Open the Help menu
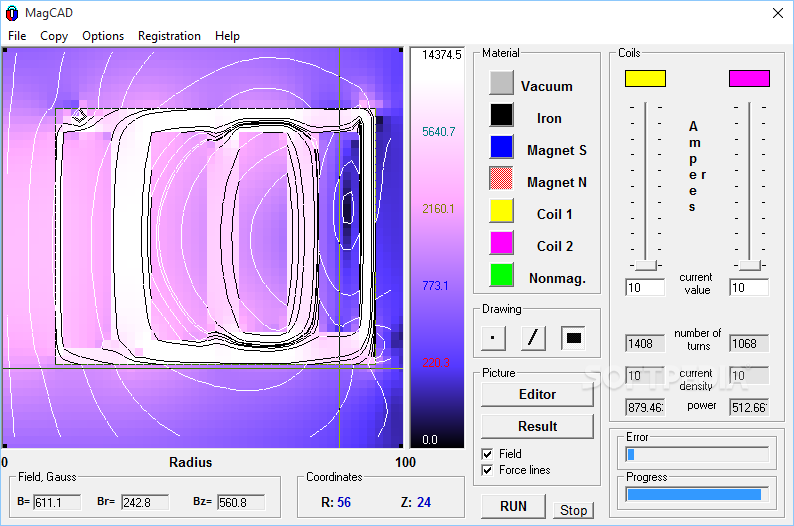The width and height of the screenshot is (794, 526). point(227,36)
